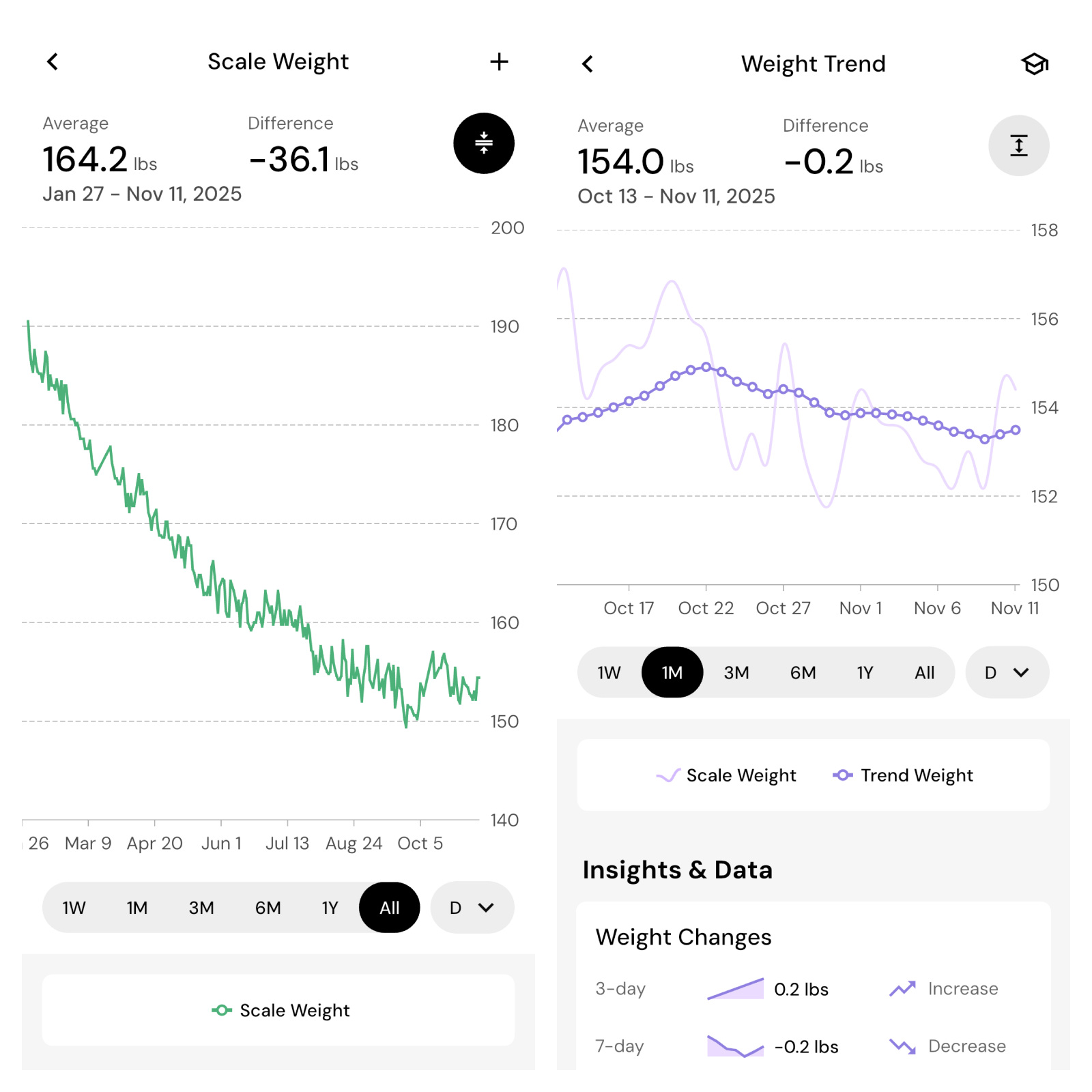Select the 1W range on Scale Weight chart
1092x1092 pixels.
(74, 907)
